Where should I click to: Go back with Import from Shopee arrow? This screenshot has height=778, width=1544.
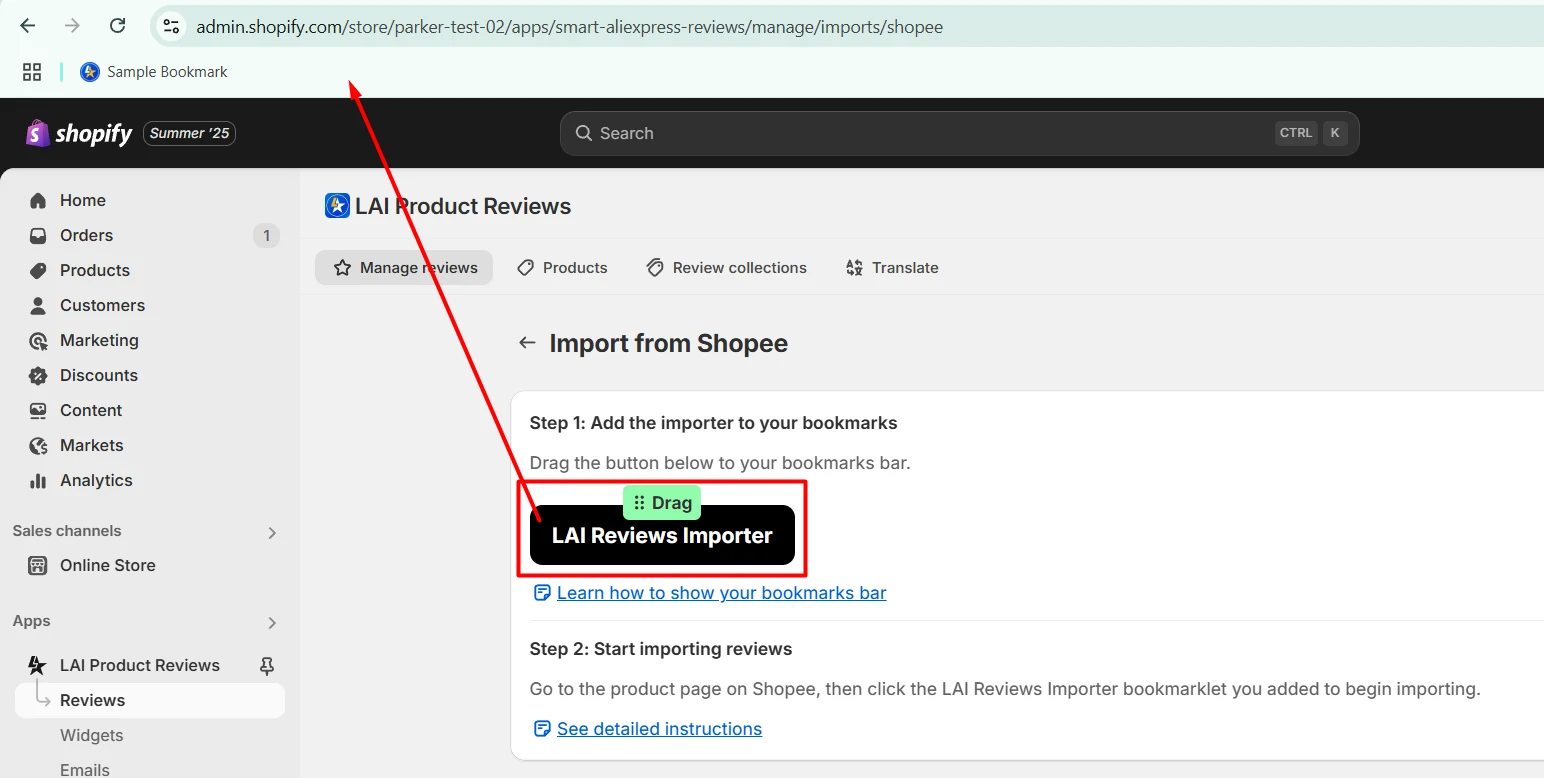pos(527,343)
